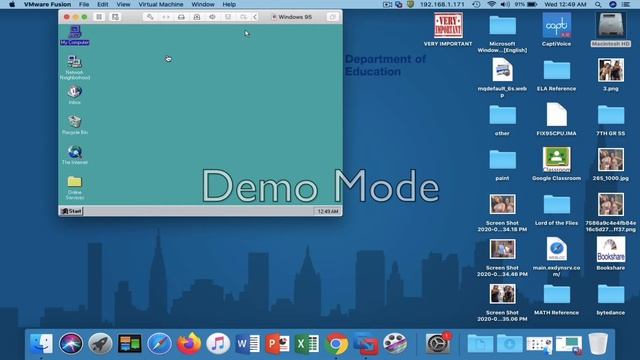This screenshot has width=640, height=360.
Task: Click the VMware full screen toolbar button
Action: click(x=332, y=17)
